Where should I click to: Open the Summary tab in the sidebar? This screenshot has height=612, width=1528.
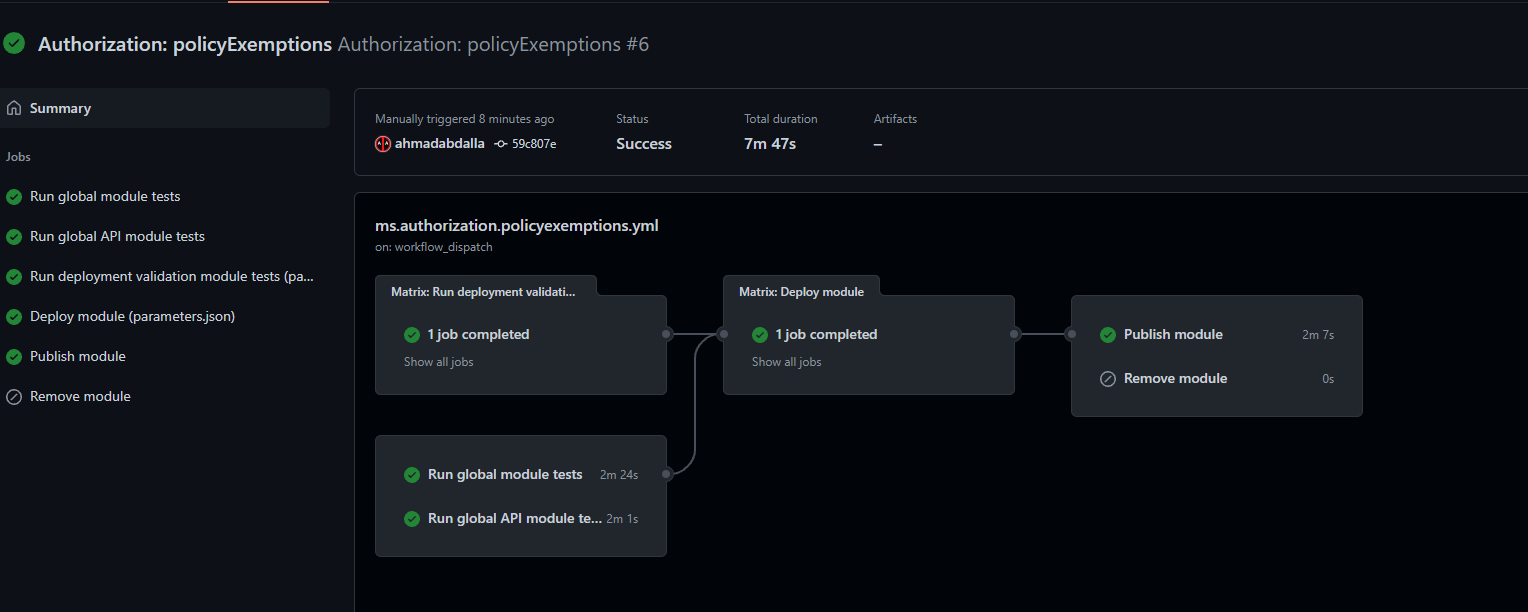pos(60,108)
